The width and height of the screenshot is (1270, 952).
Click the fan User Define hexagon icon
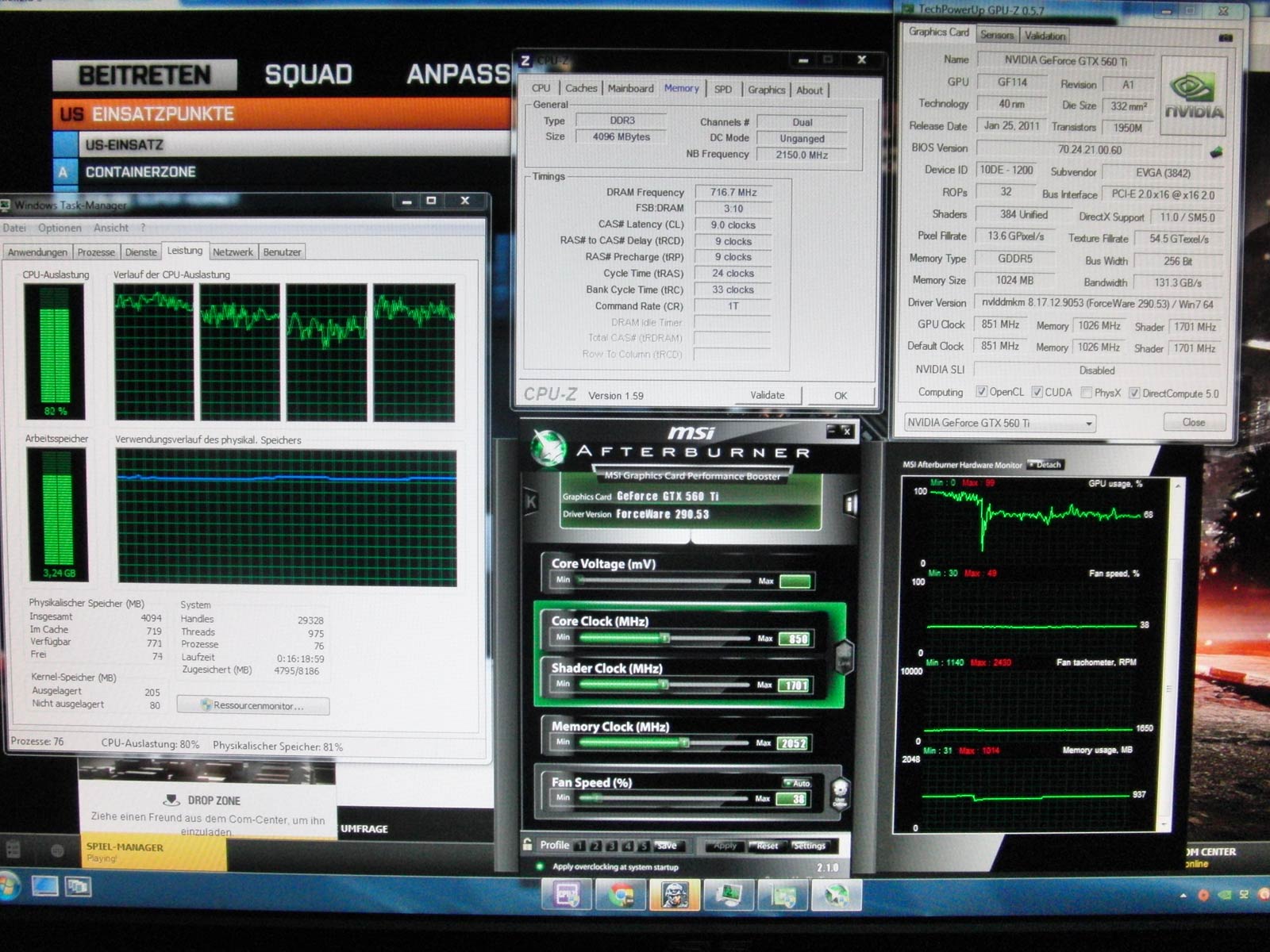point(840,791)
